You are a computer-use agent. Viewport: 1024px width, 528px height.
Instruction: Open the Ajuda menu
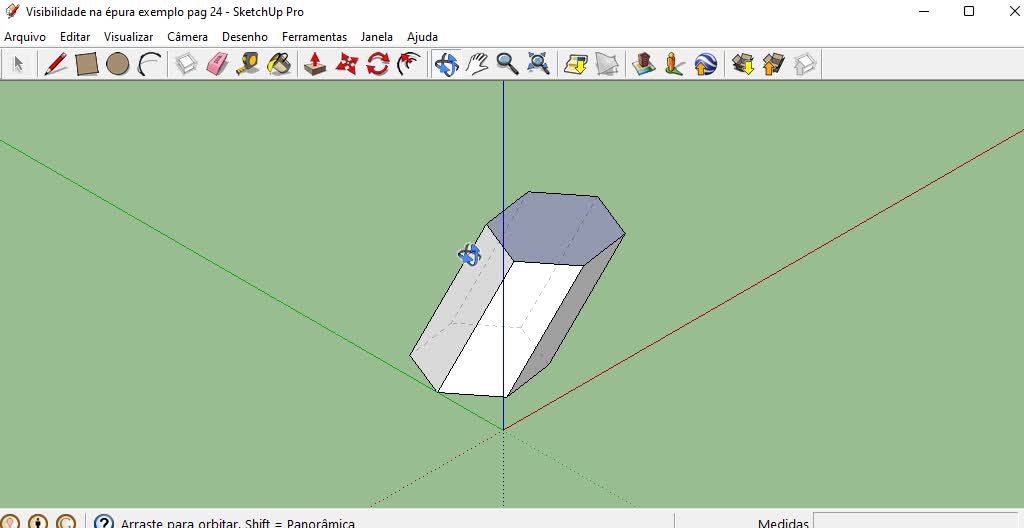[423, 37]
